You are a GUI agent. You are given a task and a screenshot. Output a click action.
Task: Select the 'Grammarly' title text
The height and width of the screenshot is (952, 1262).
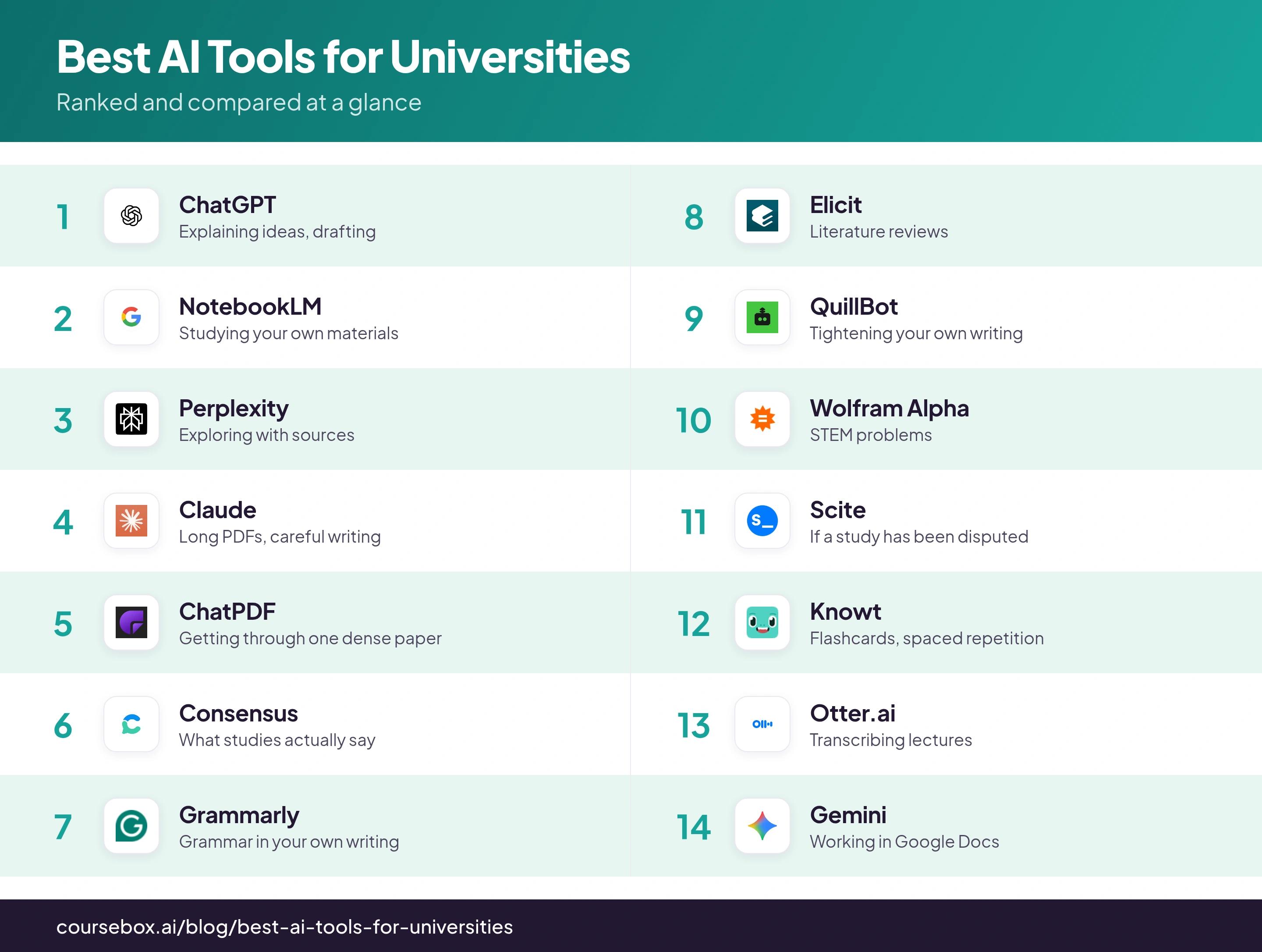click(x=239, y=816)
